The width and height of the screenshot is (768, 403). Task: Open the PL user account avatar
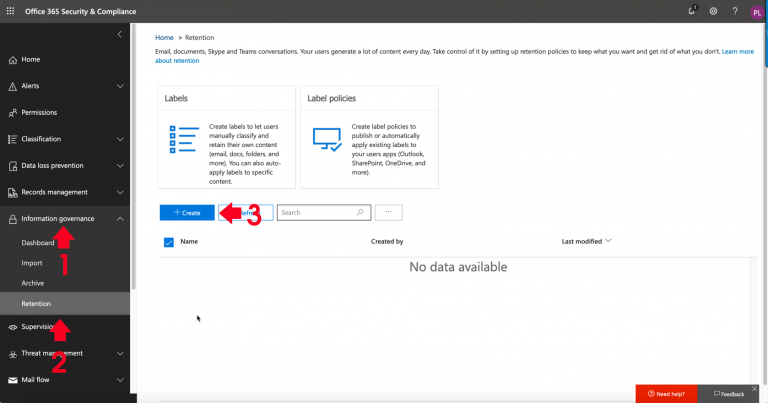click(x=756, y=13)
